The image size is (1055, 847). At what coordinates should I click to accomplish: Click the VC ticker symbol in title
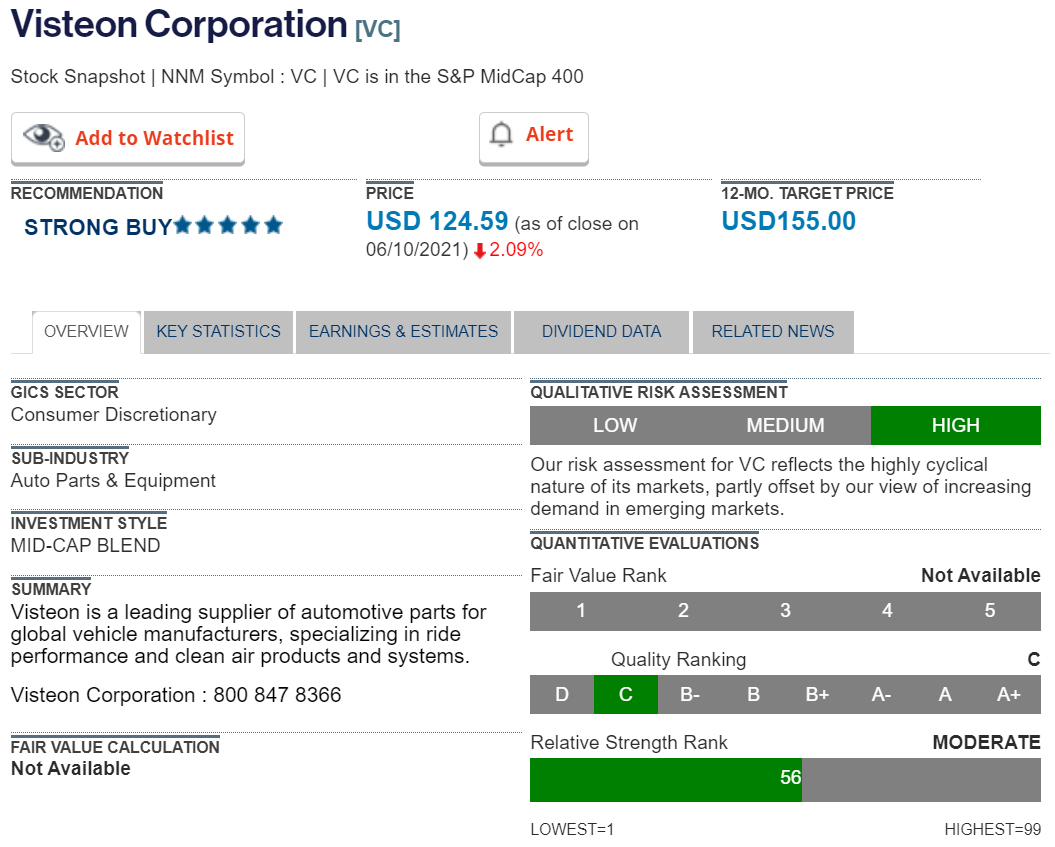377,30
